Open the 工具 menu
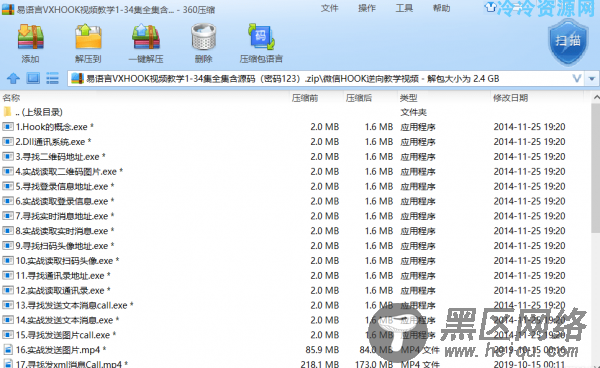The image size is (600, 368). click(x=404, y=8)
